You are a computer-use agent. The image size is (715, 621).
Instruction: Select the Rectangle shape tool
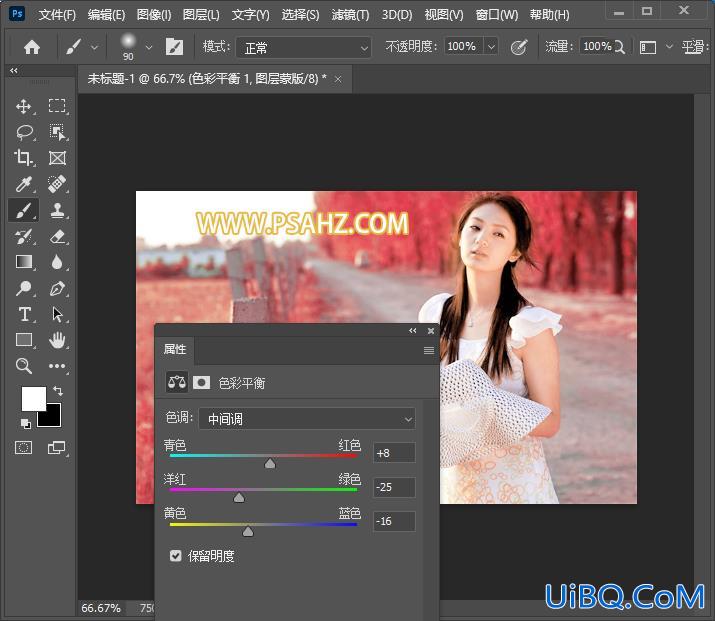tap(24, 340)
